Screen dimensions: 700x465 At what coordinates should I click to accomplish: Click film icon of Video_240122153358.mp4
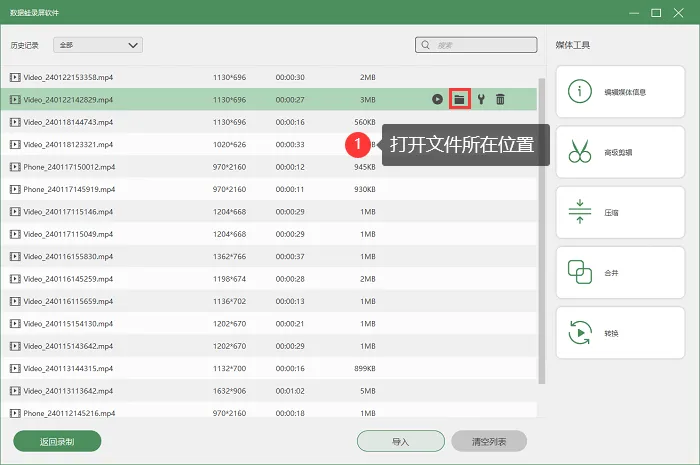(x=15, y=77)
